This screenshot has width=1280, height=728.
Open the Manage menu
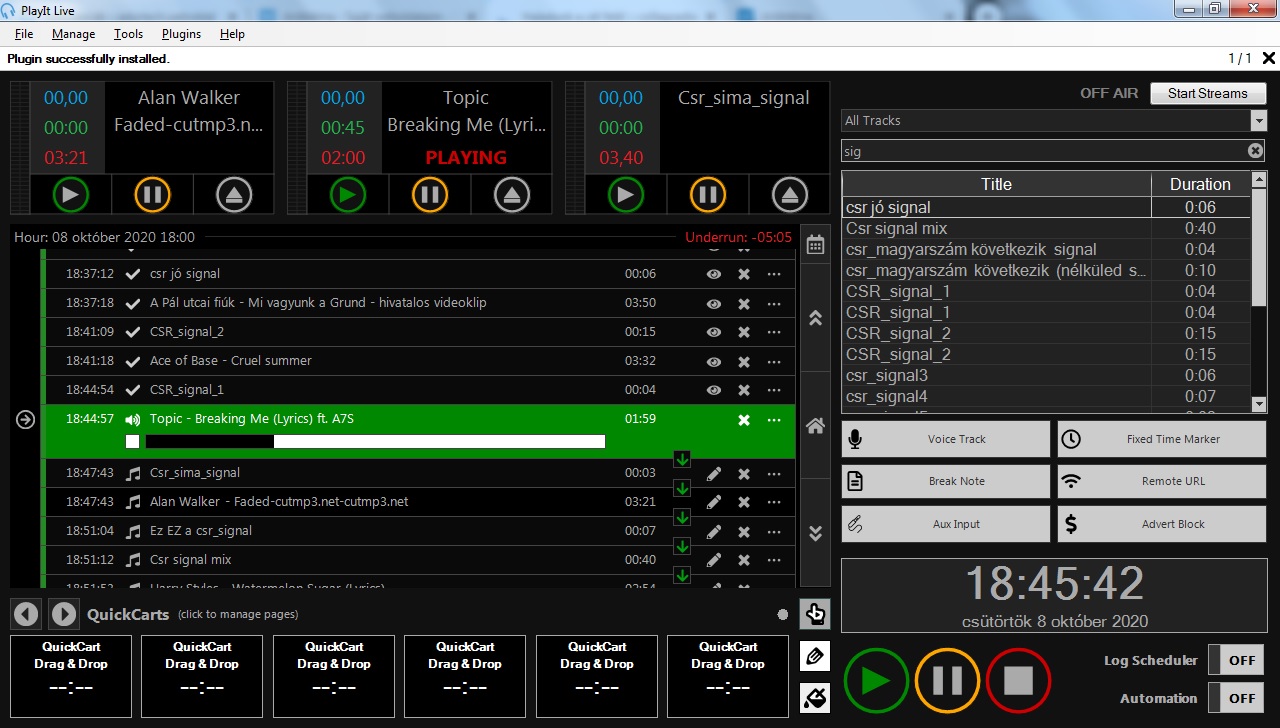coord(73,34)
